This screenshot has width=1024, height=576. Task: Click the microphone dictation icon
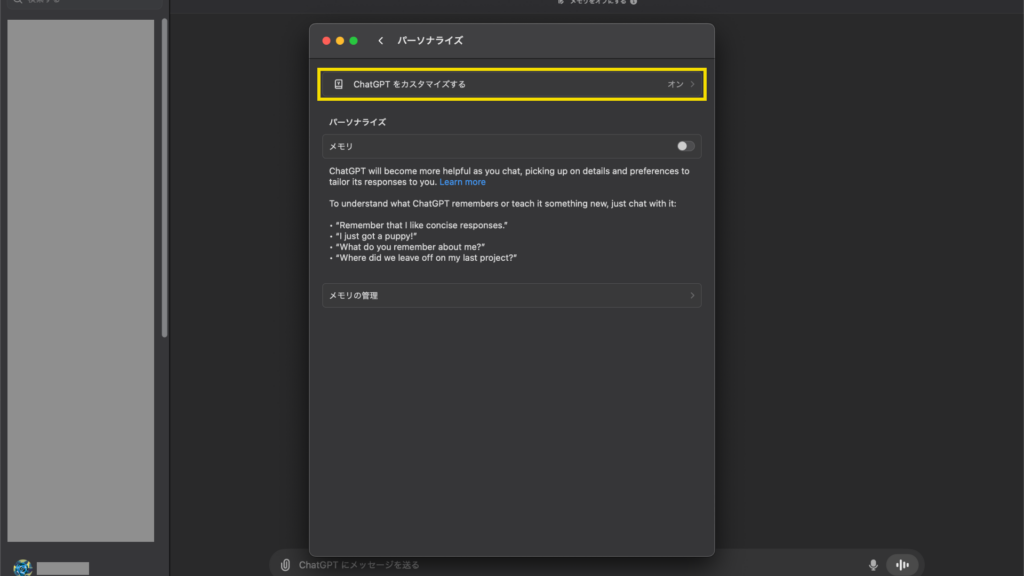(873, 565)
